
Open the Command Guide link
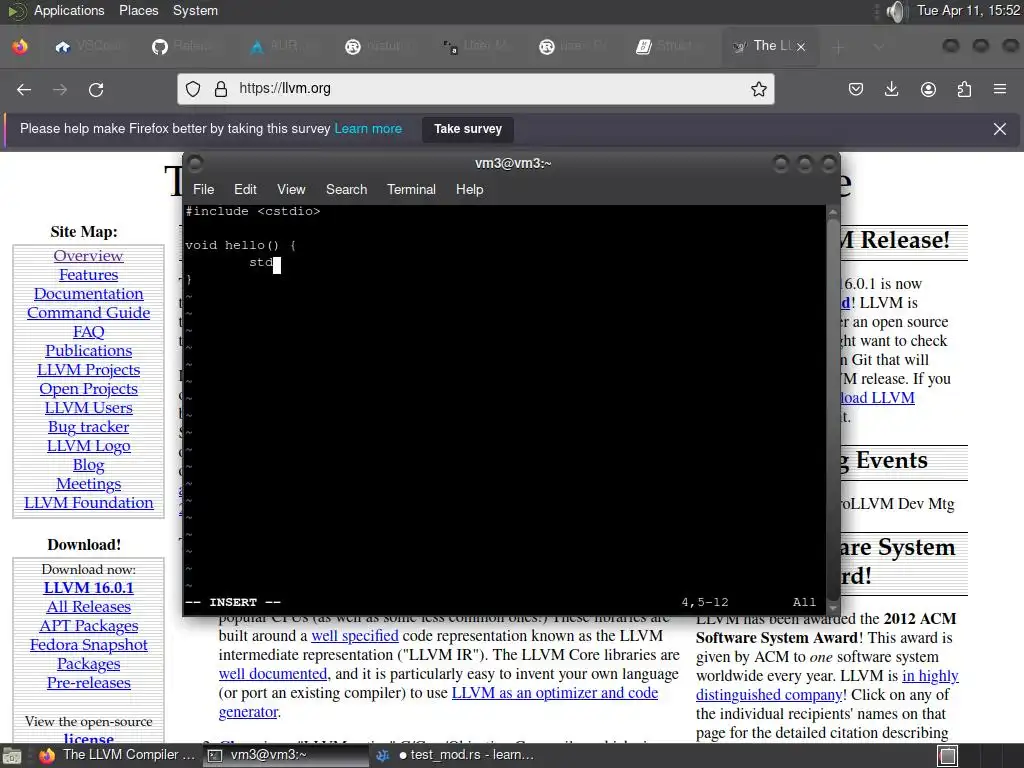[88, 313]
